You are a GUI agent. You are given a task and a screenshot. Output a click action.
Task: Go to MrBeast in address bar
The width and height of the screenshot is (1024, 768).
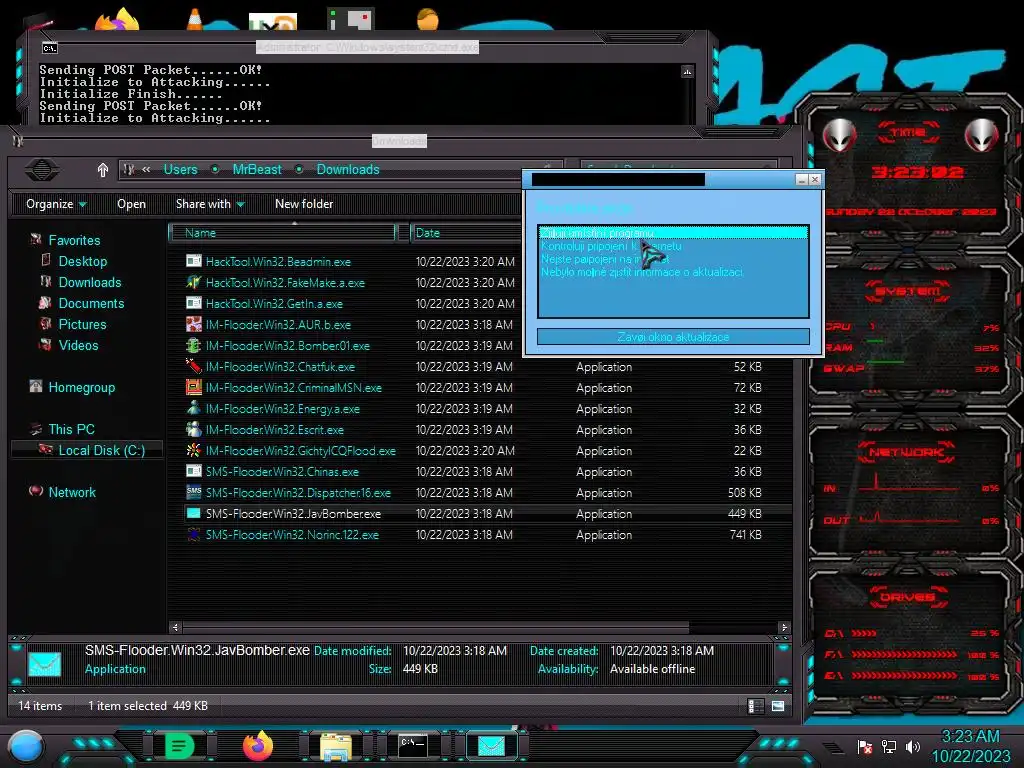[x=257, y=169]
